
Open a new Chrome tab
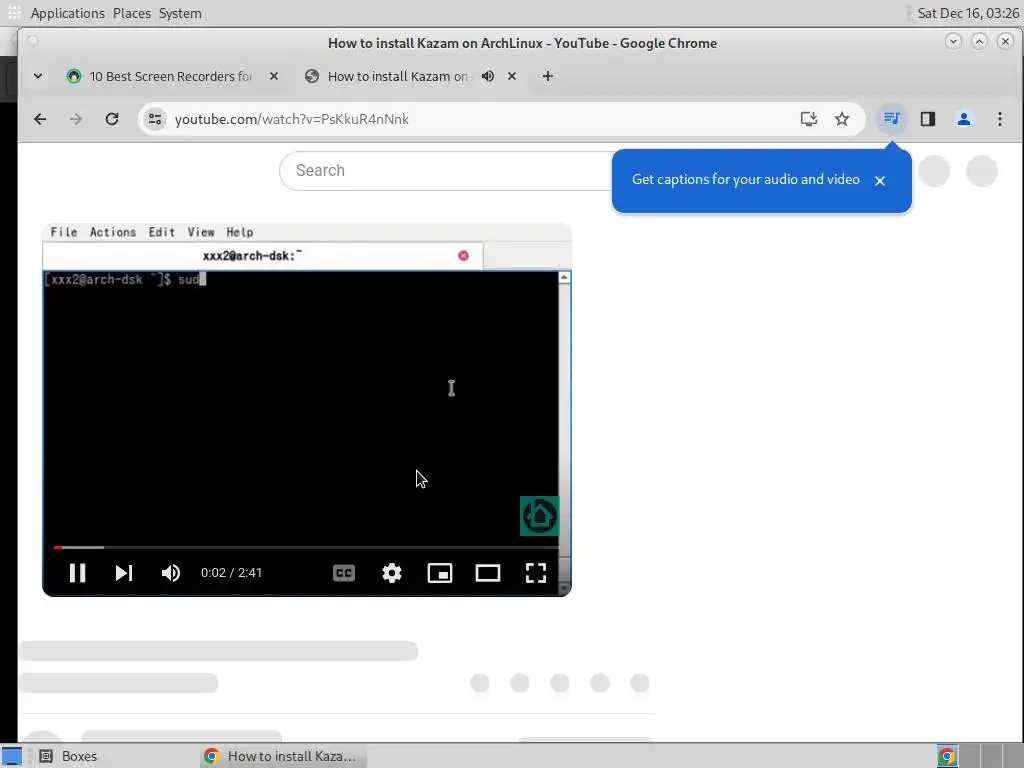(x=547, y=76)
